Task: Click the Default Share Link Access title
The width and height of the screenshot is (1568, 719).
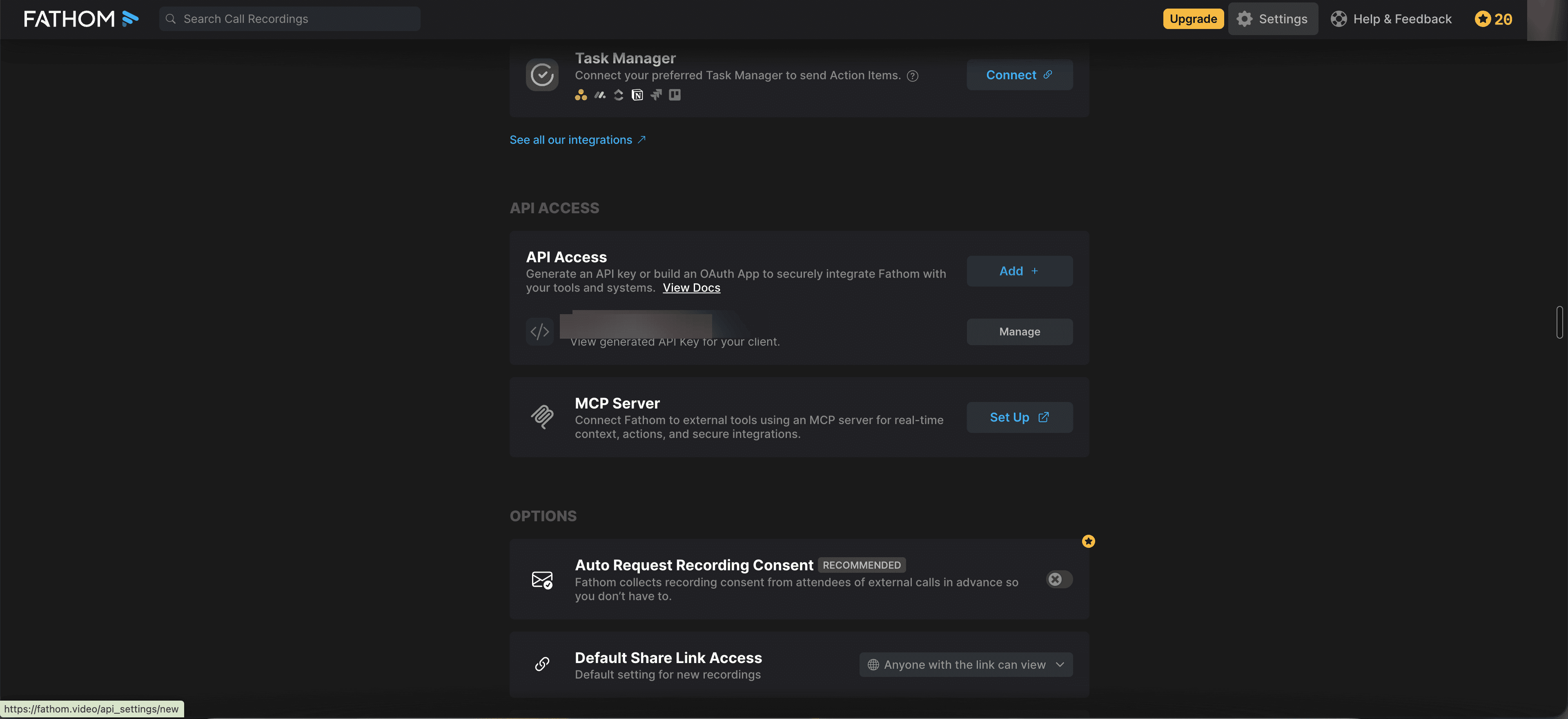Action: pyautogui.click(x=668, y=658)
